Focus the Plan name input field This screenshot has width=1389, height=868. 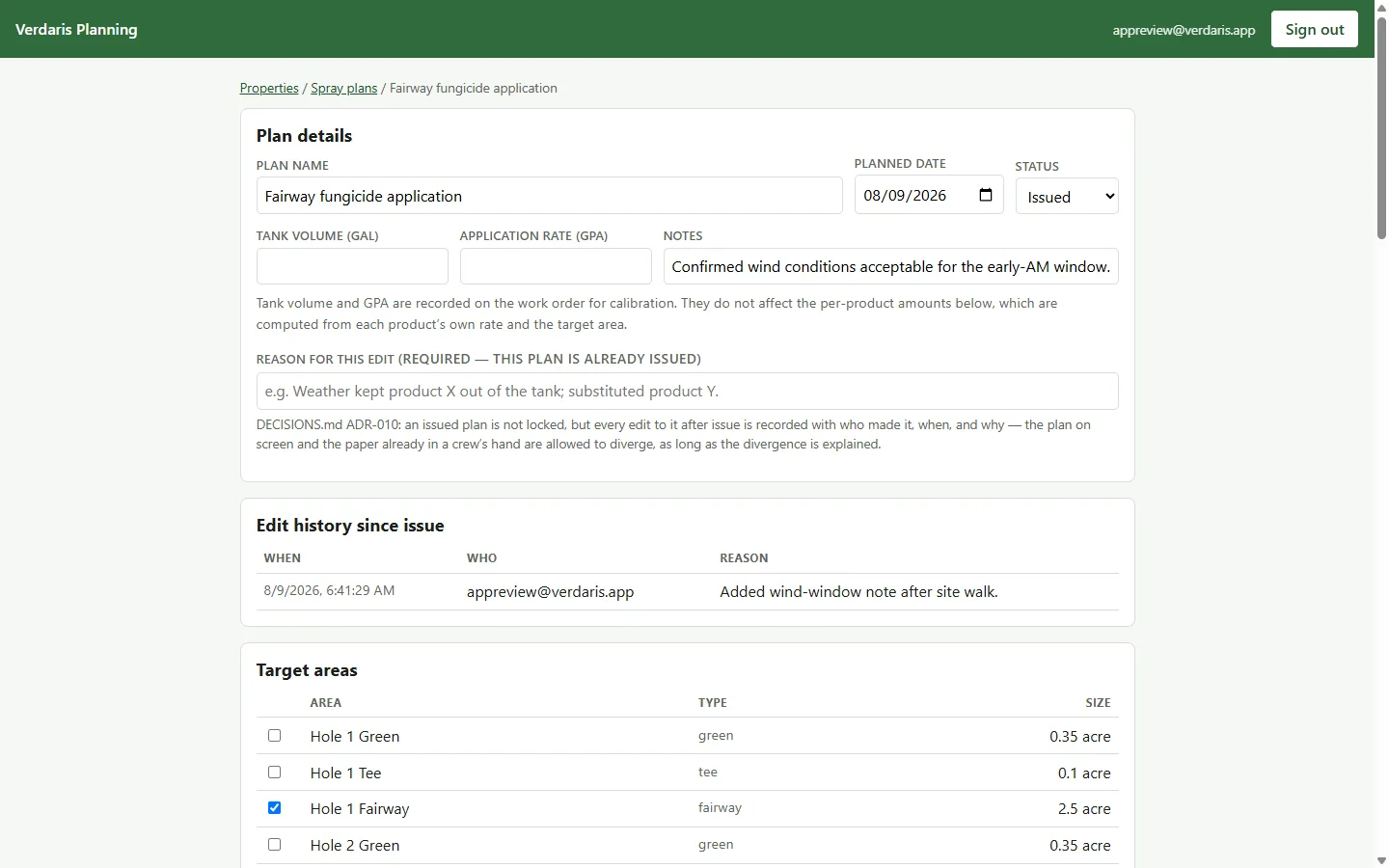tap(549, 196)
